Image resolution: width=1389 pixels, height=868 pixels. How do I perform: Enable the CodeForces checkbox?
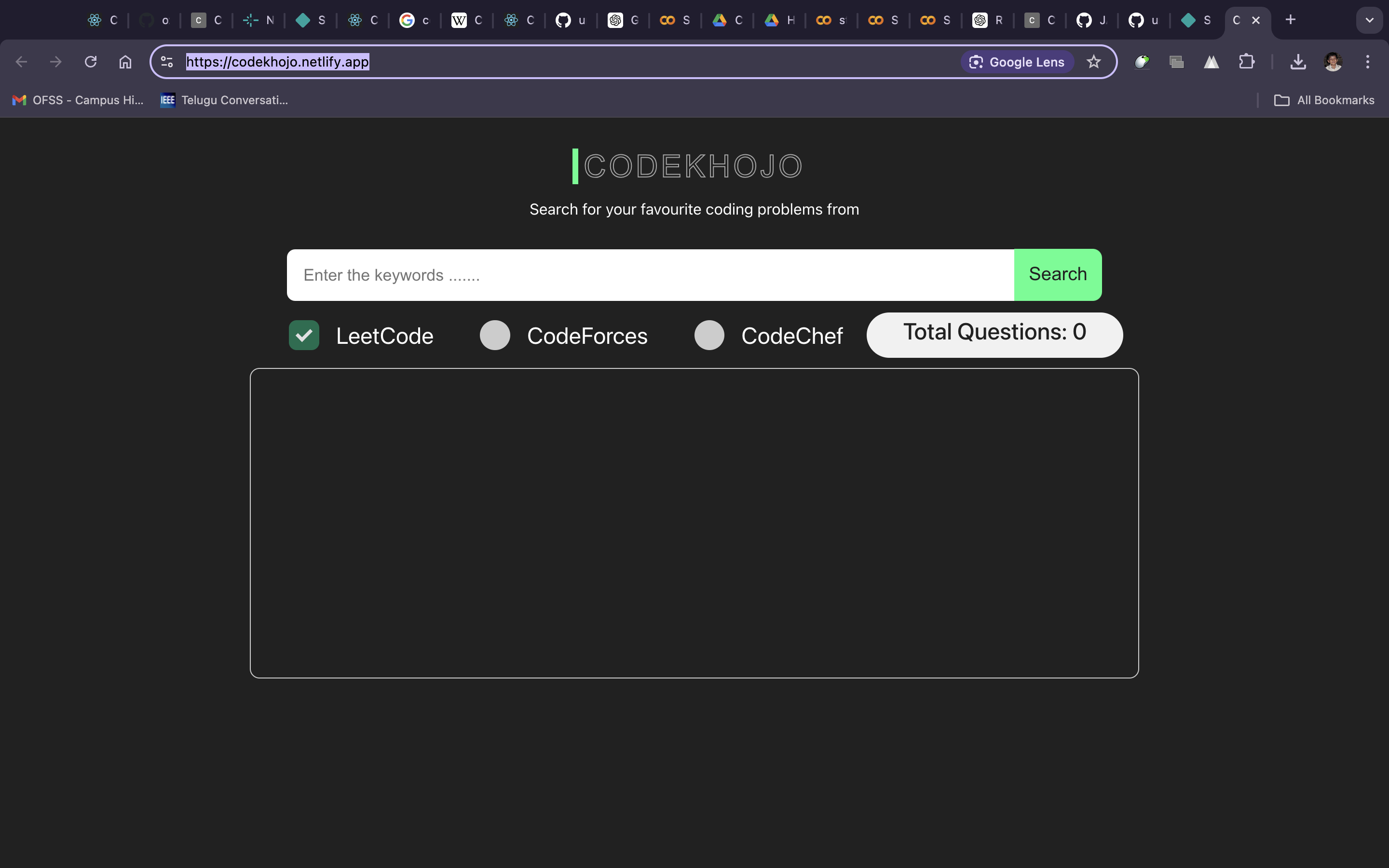click(495, 335)
